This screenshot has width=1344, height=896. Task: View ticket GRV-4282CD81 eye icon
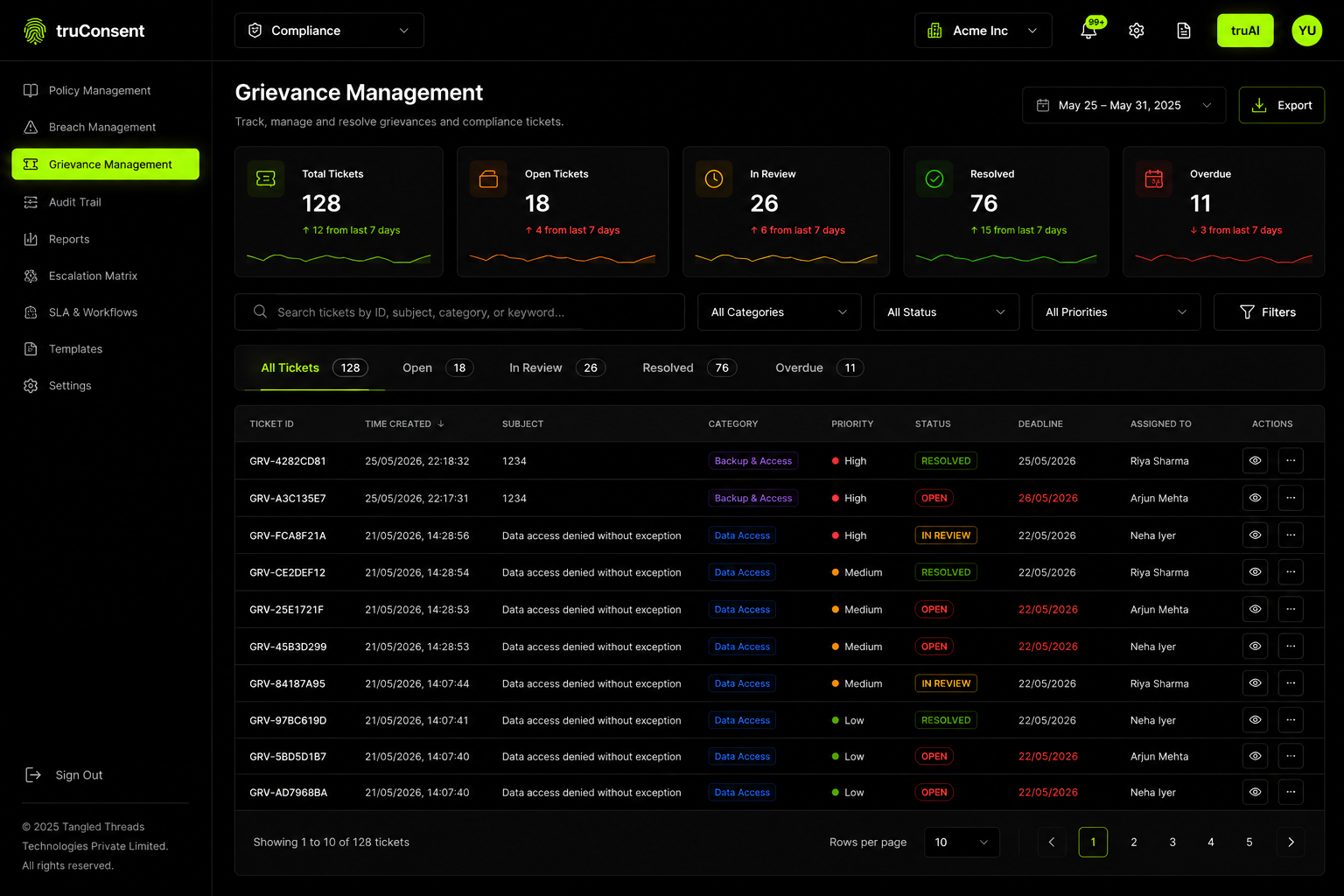[1255, 460]
